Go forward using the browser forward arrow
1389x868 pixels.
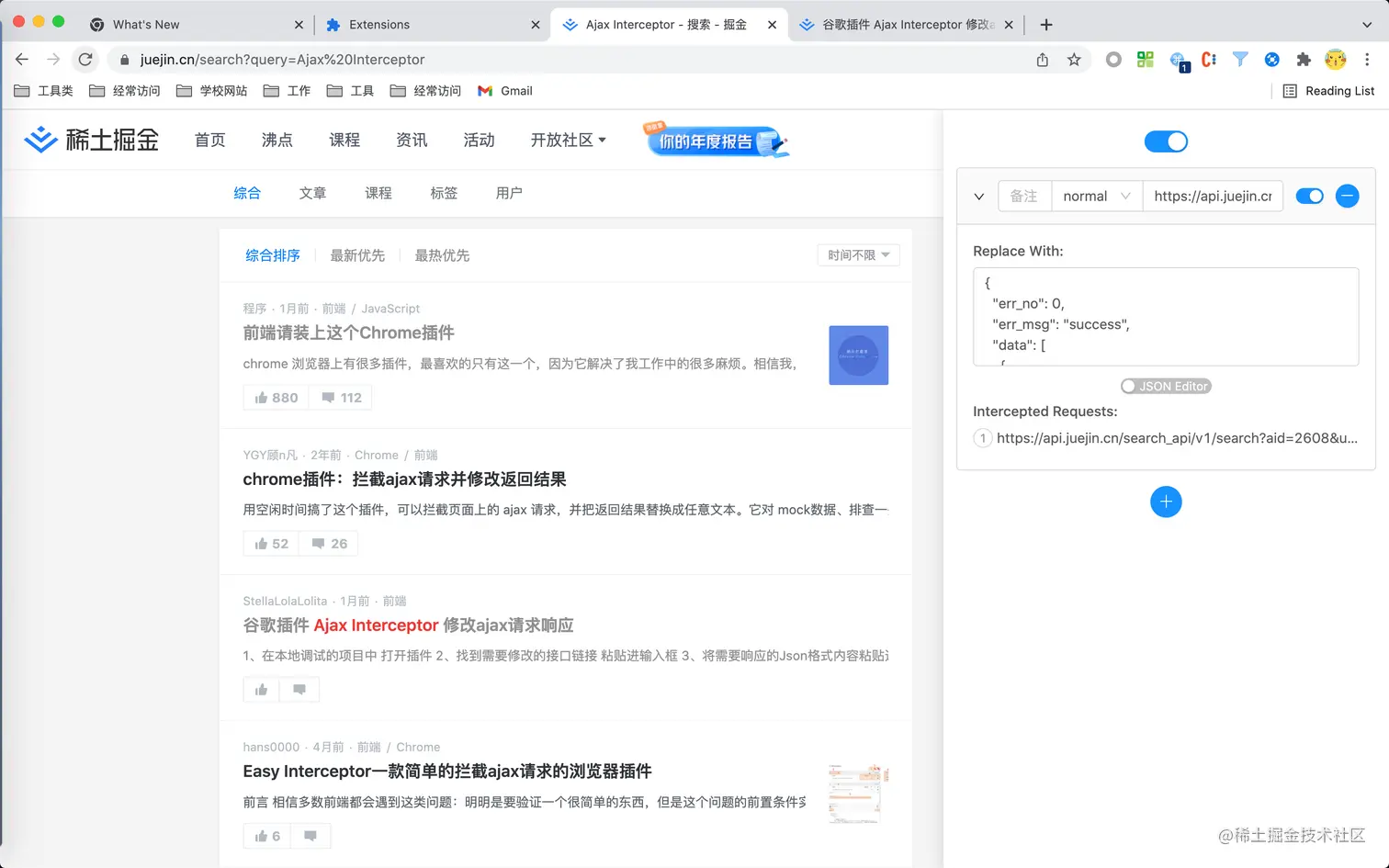pos(53,60)
